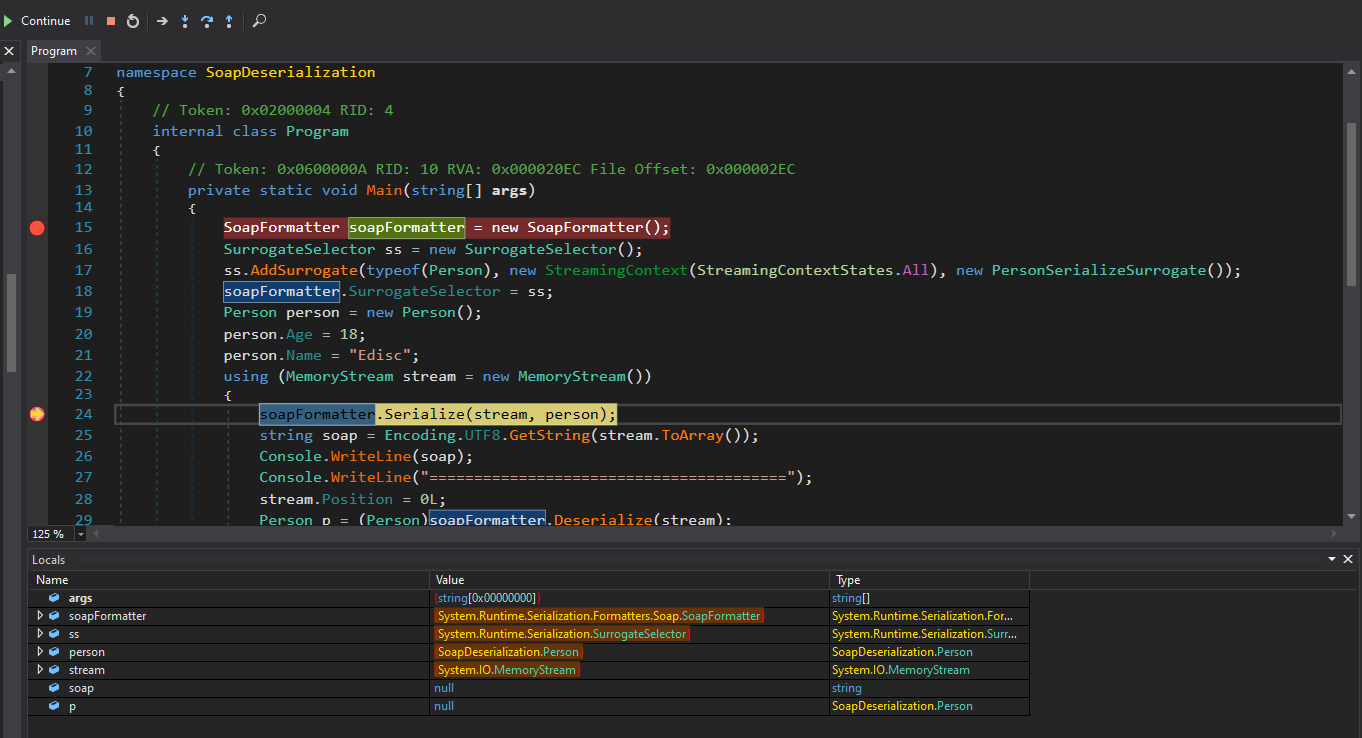1362x738 pixels.
Task: Click the Main method name on line 13
Action: click(382, 190)
